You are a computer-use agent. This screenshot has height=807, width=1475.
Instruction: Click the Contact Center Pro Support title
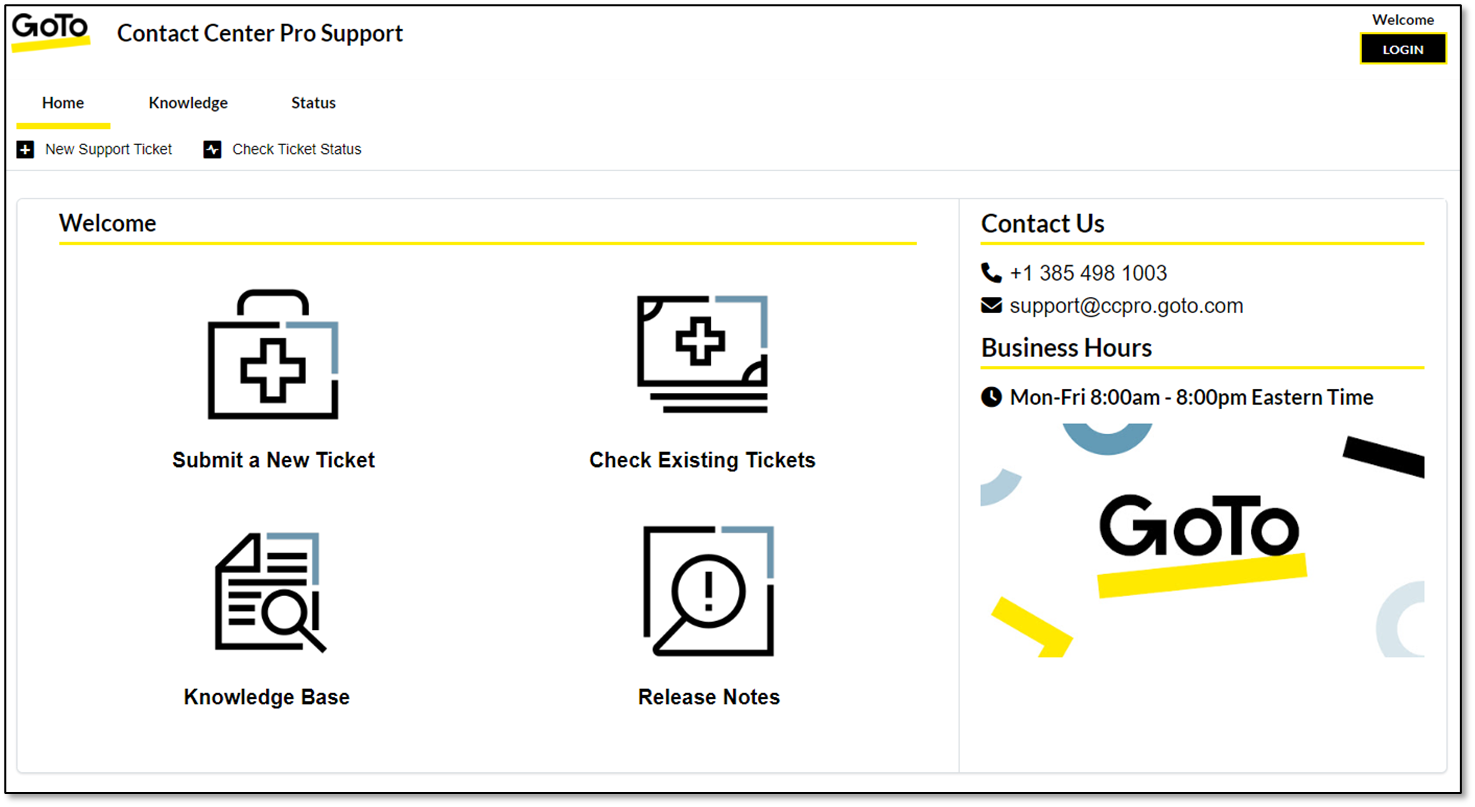(260, 33)
